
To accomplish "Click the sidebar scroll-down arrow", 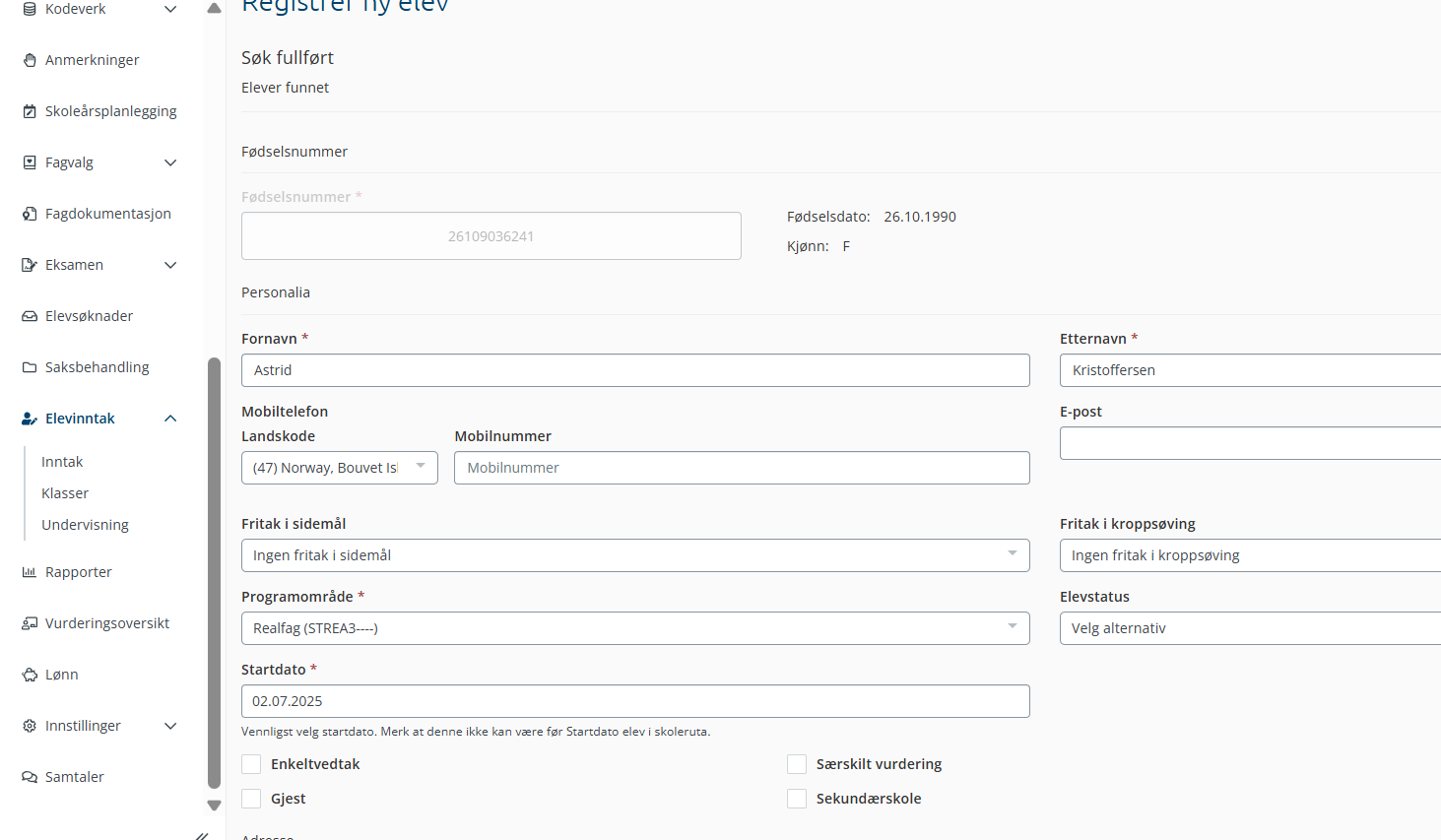I will click(214, 806).
